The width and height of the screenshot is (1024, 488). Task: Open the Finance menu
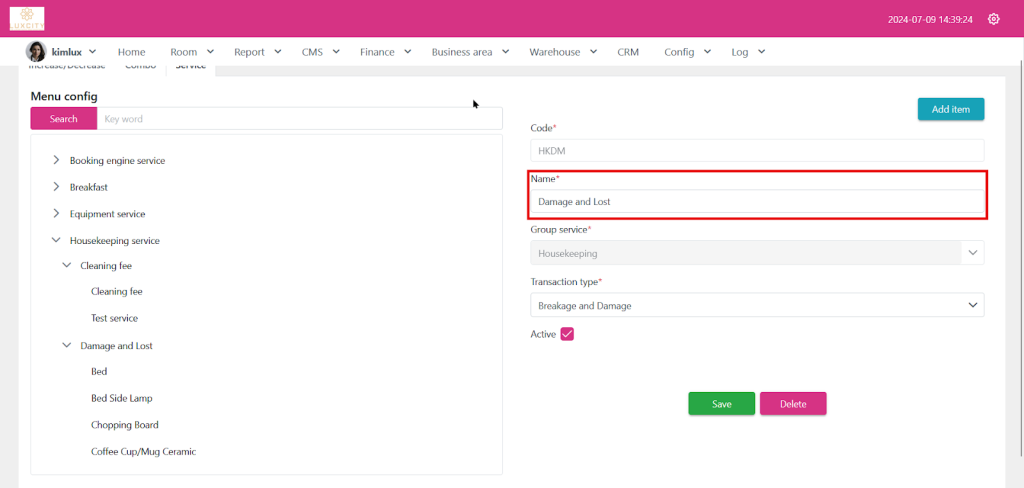384,52
